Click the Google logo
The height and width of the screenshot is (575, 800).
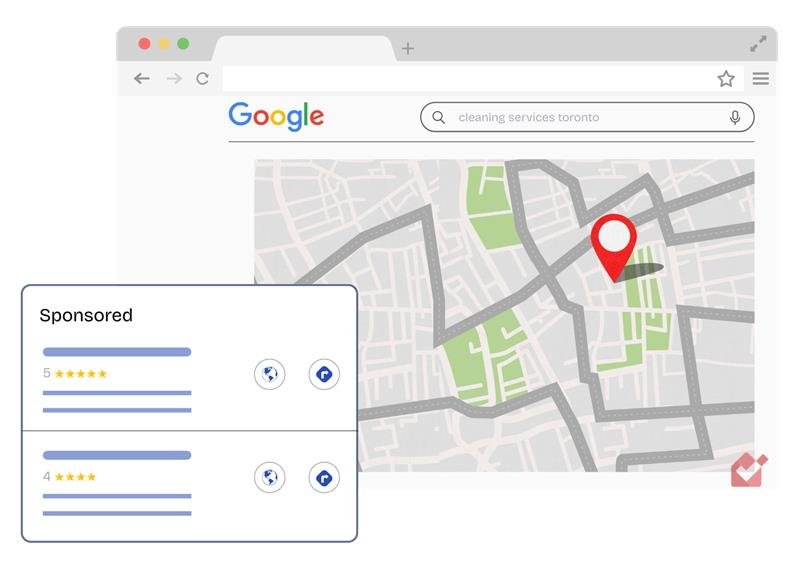tap(276, 116)
